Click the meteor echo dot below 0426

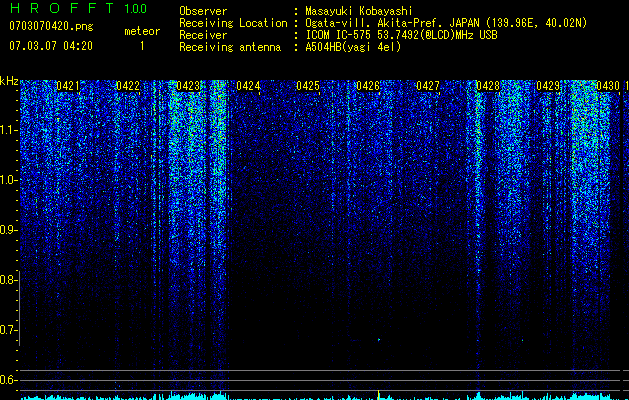pos(379,340)
